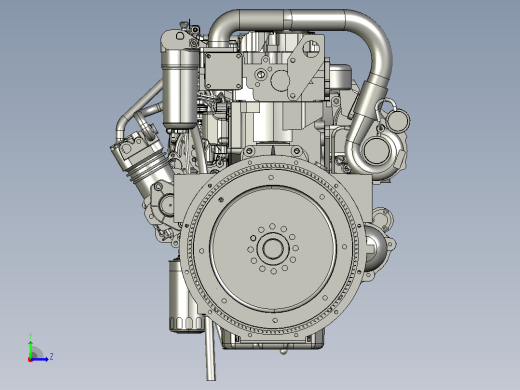
Task: Pick the turbocharger compressor housing
Action: point(377,152)
